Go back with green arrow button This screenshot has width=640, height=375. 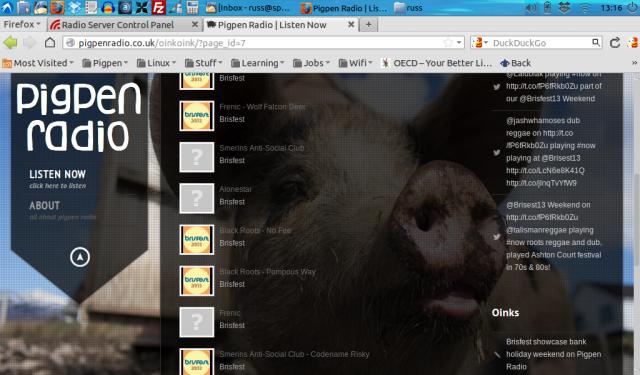[x=10, y=42]
